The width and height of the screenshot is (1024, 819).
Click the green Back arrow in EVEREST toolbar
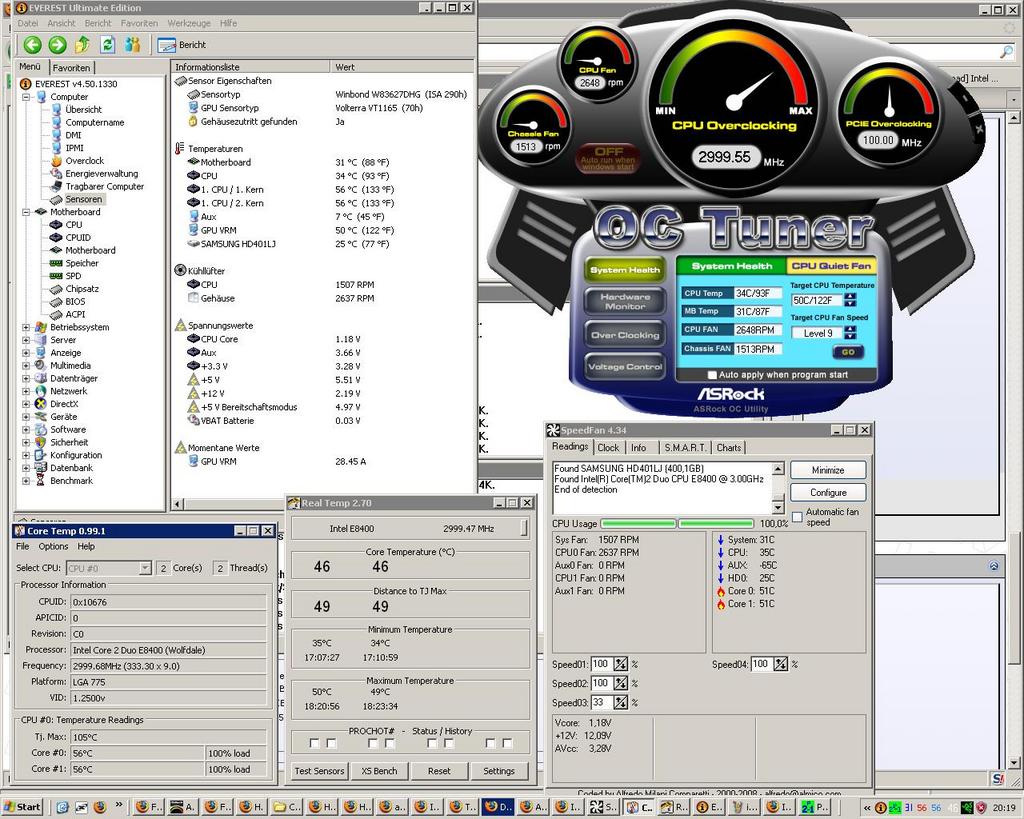click(x=32, y=45)
